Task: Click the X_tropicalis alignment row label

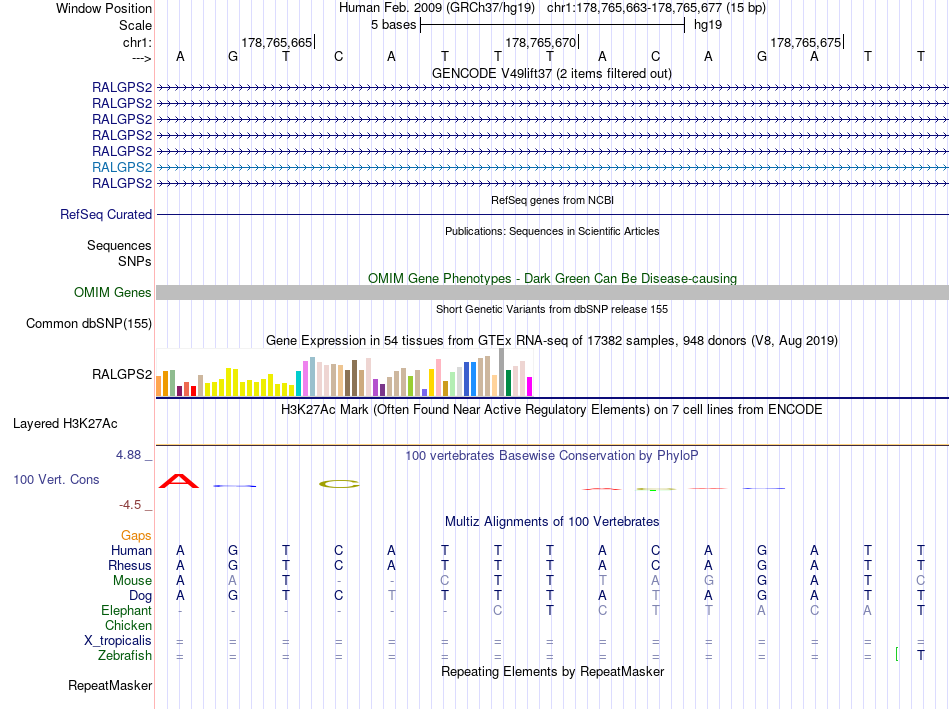Action: point(118,641)
